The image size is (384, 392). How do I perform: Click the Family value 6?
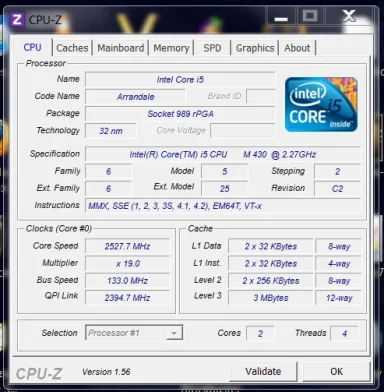coord(108,171)
